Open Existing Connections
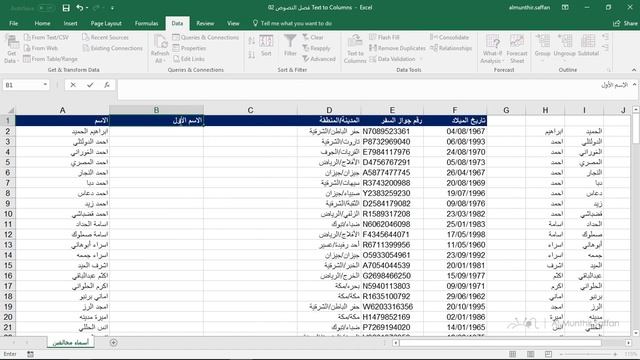Viewport: 640px width, 360px height. click(112, 48)
